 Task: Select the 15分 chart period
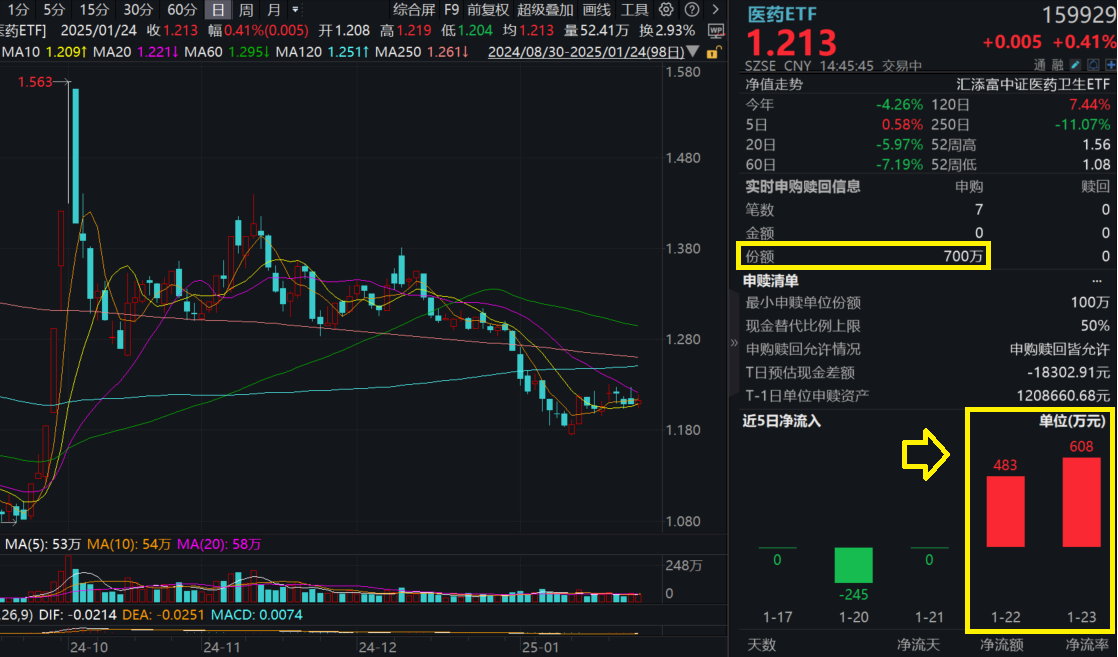coord(93,10)
